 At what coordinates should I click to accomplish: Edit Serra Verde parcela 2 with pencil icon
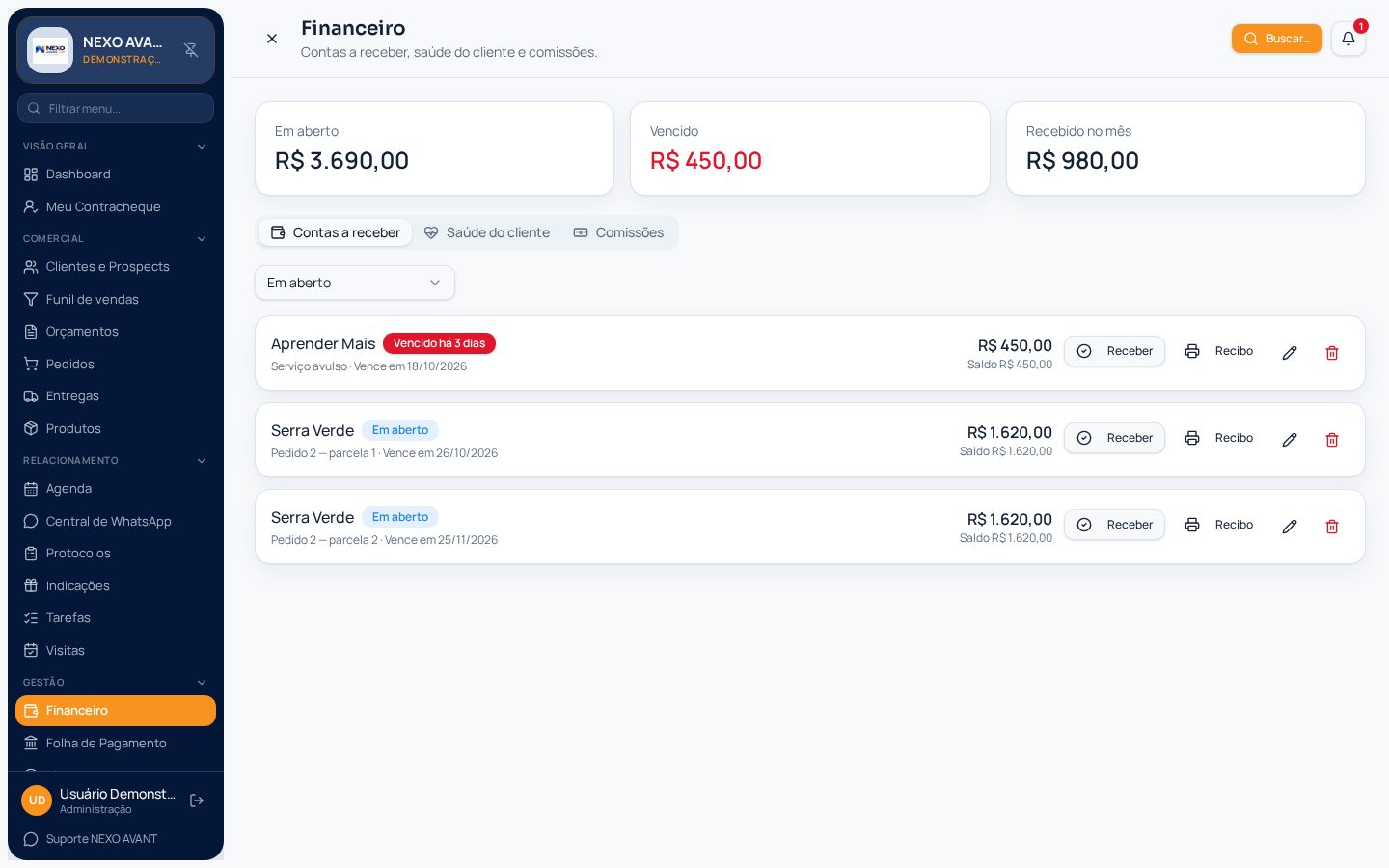[1290, 527]
